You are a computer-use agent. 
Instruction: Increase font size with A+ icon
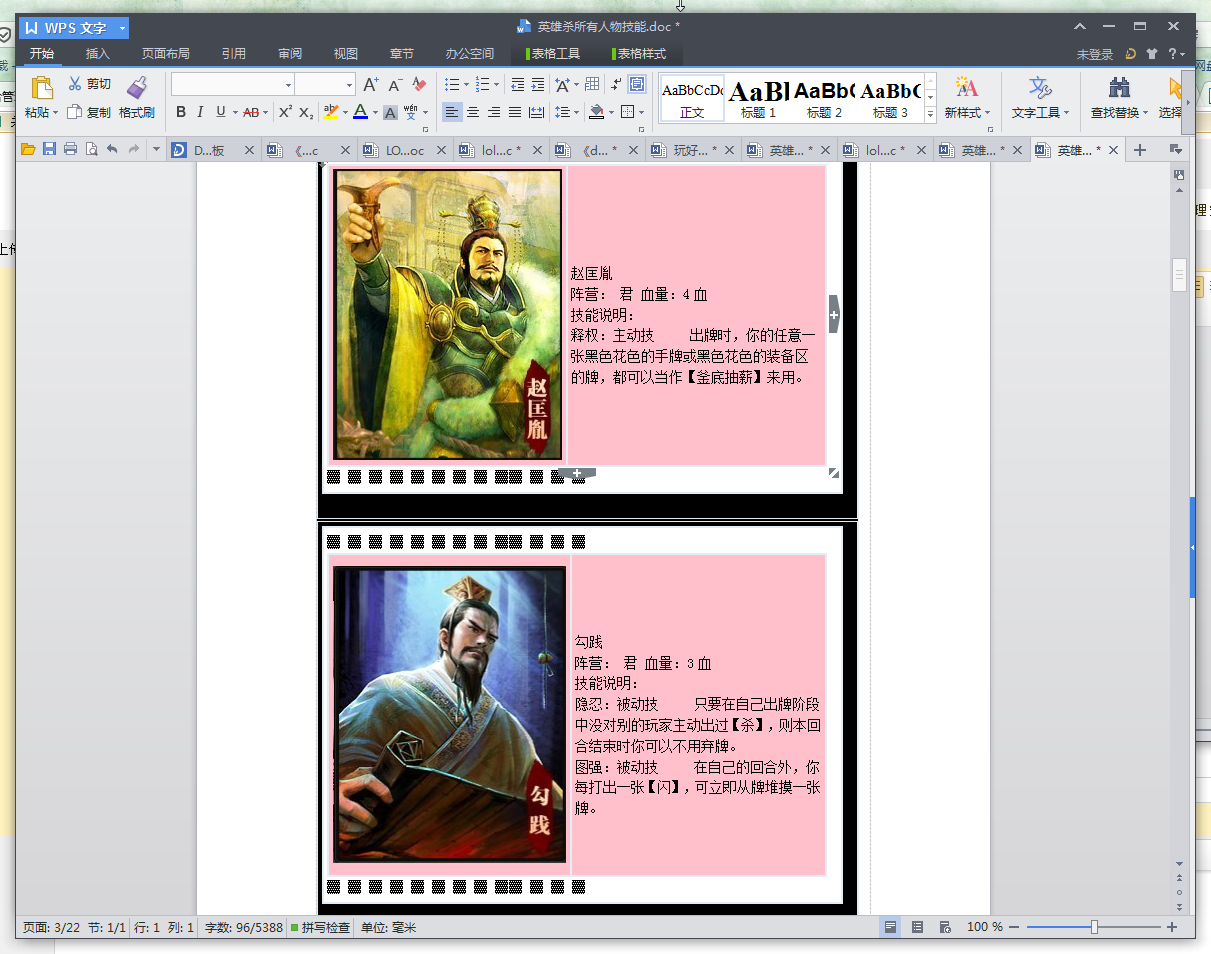371,85
